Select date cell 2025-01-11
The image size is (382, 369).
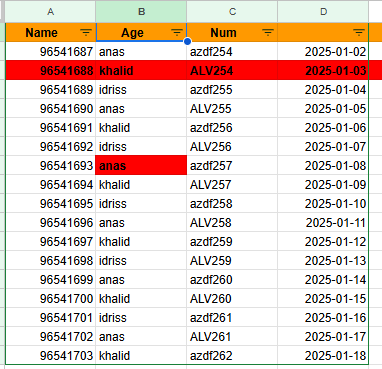tap(323, 223)
